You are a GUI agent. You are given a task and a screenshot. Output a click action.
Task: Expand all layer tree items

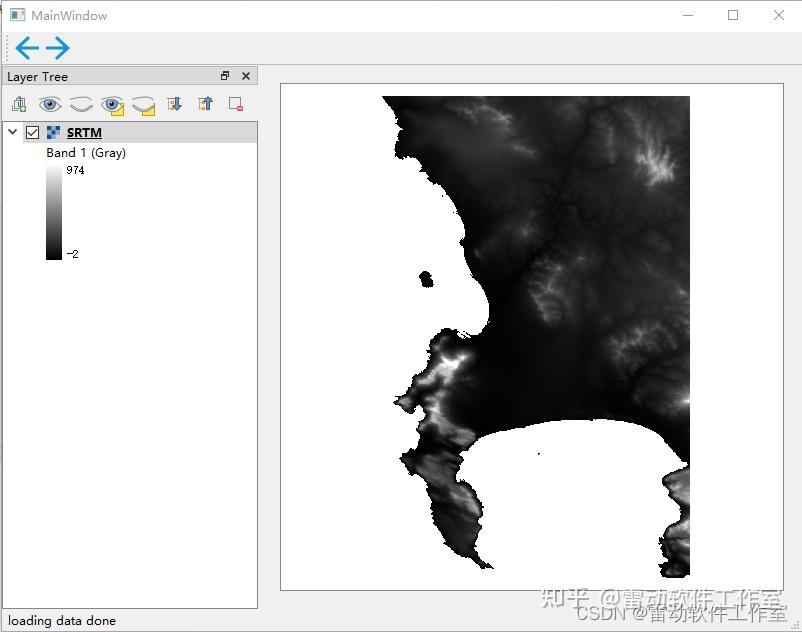tap(174, 104)
